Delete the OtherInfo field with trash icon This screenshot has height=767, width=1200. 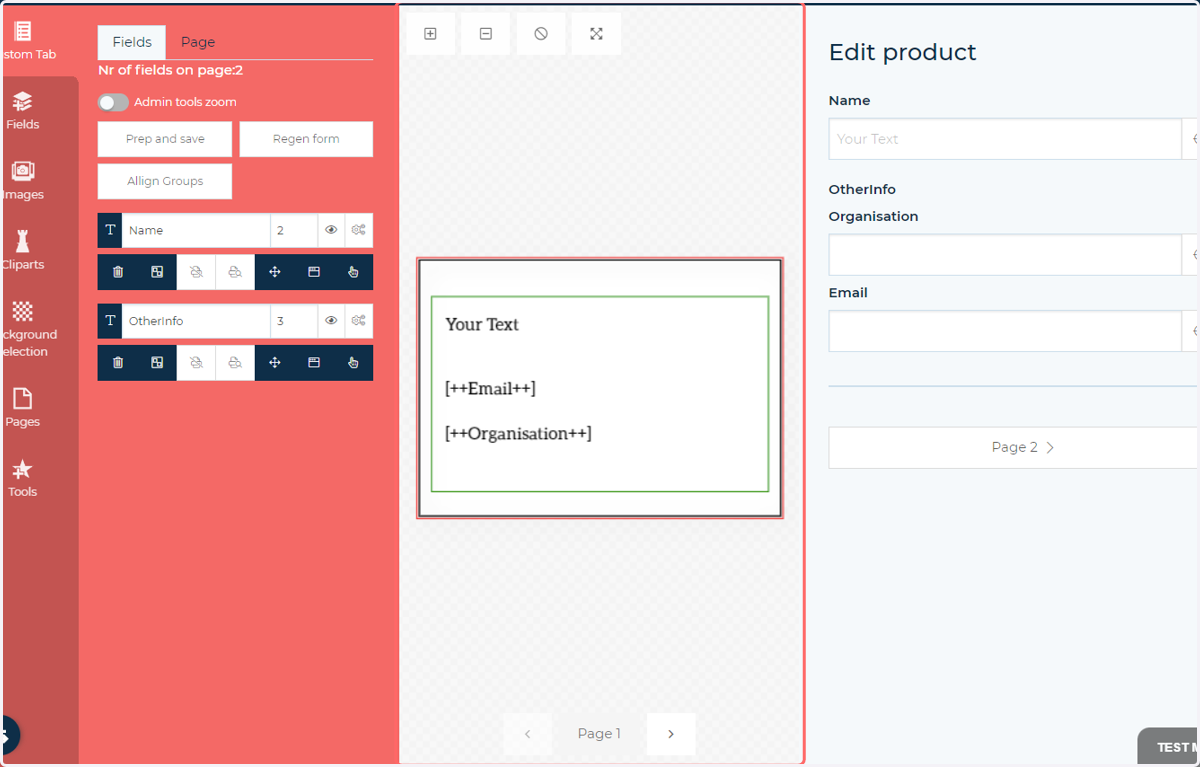[x=118, y=363]
